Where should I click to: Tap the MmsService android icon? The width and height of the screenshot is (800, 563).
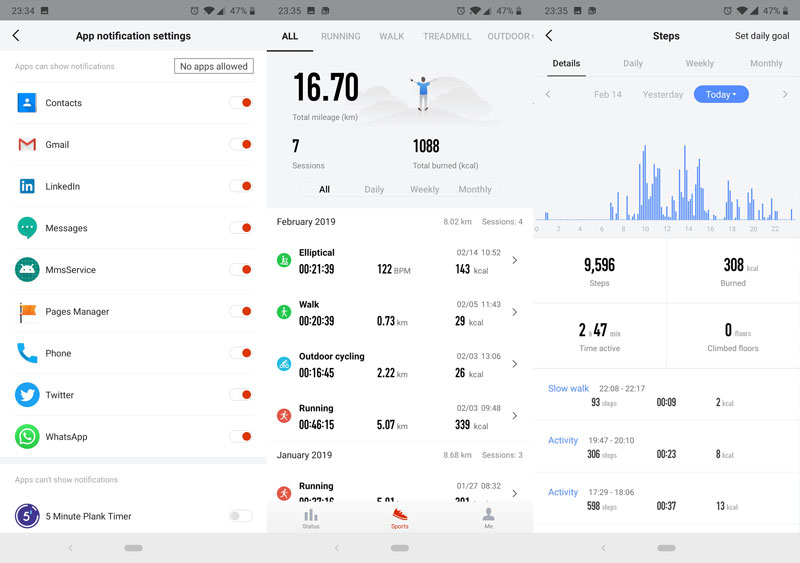[x=27, y=270]
